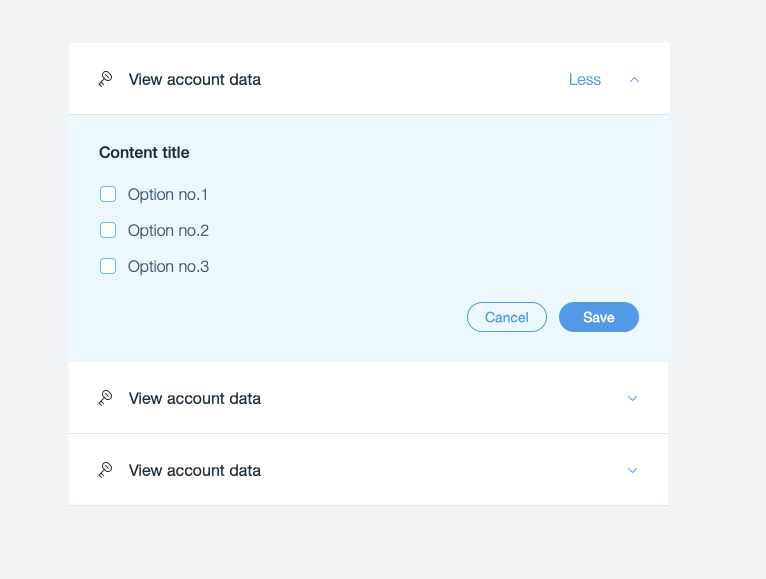Click the 'Less' link

(585, 80)
